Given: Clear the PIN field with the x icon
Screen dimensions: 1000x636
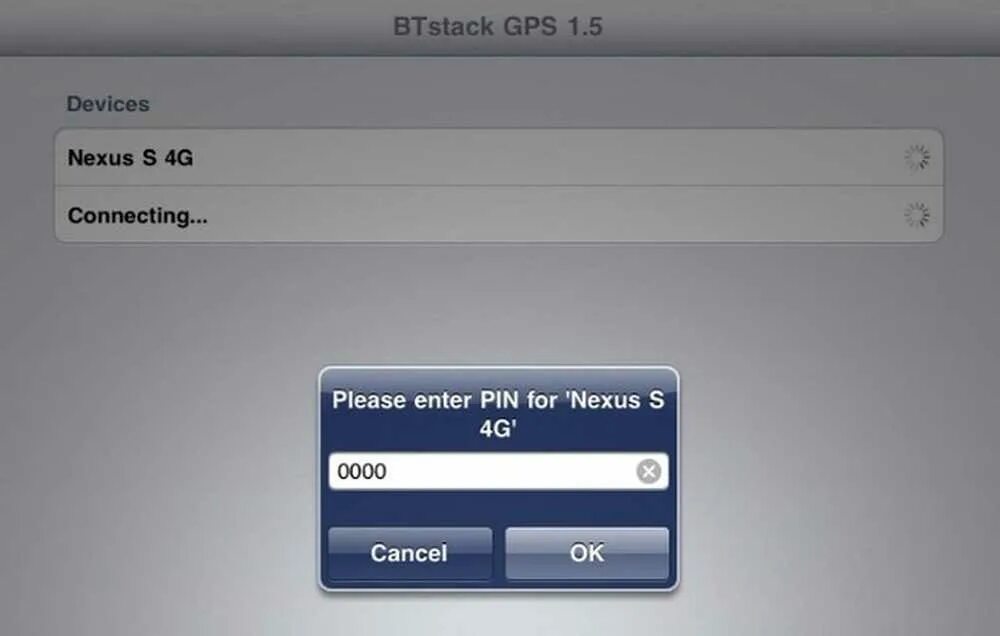Looking at the screenshot, I should click(x=649, y=471).
